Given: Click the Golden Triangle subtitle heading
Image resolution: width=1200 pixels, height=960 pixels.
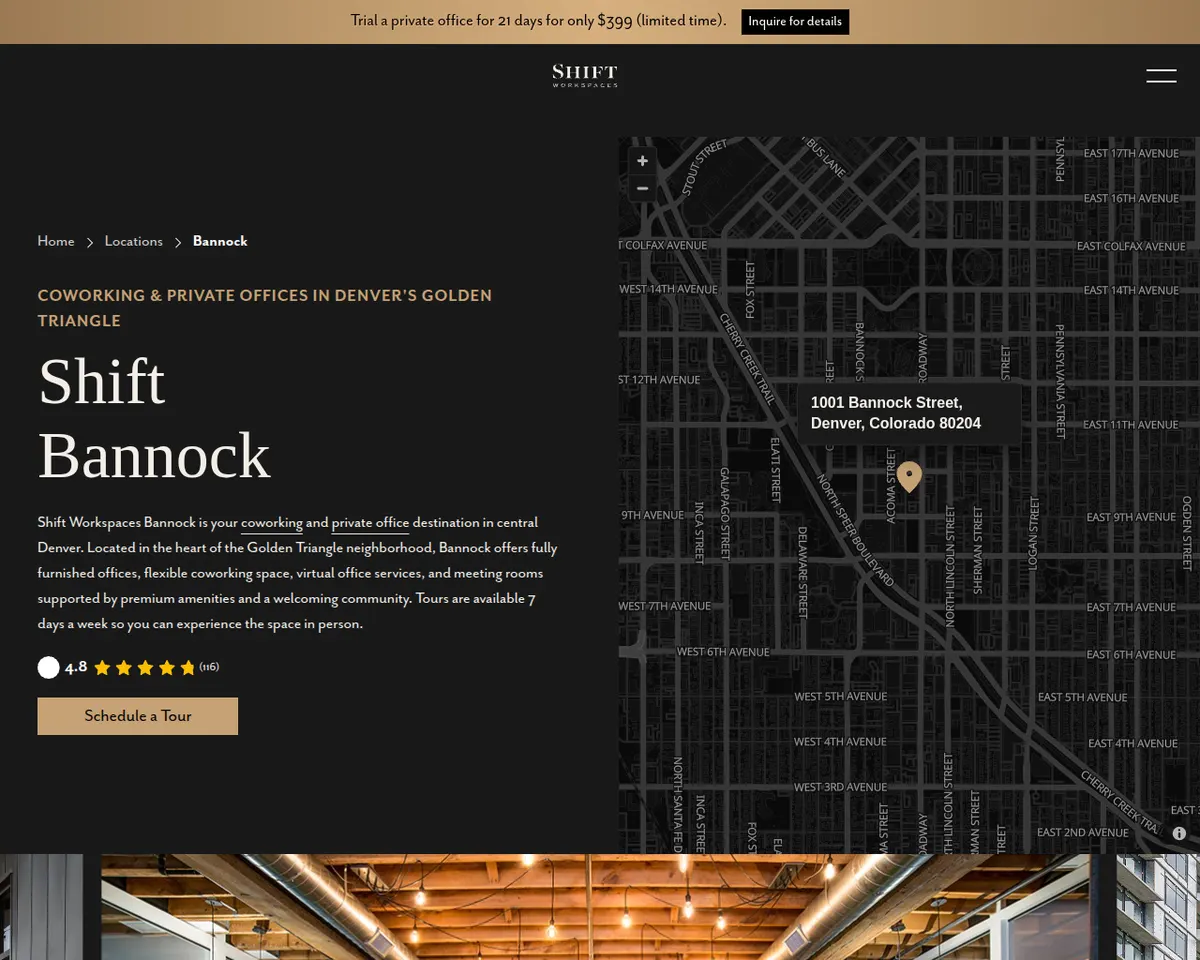Looking at the screenshot, I should click(265, 308).
